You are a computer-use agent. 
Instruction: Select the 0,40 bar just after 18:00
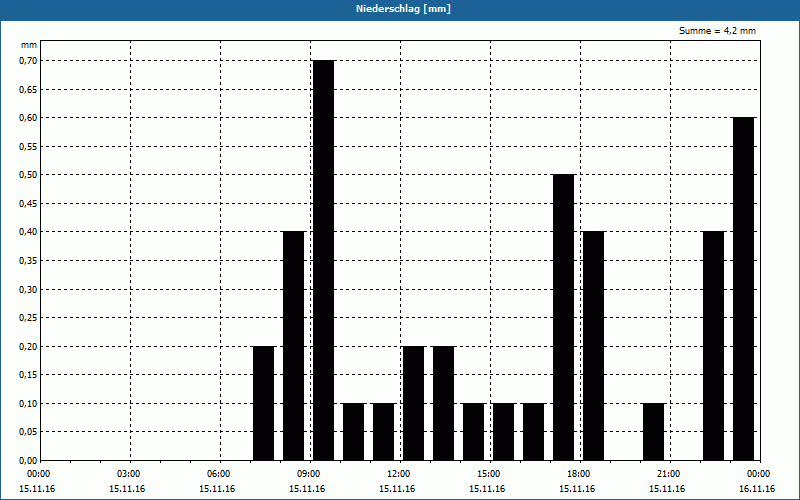pos(593,346)
